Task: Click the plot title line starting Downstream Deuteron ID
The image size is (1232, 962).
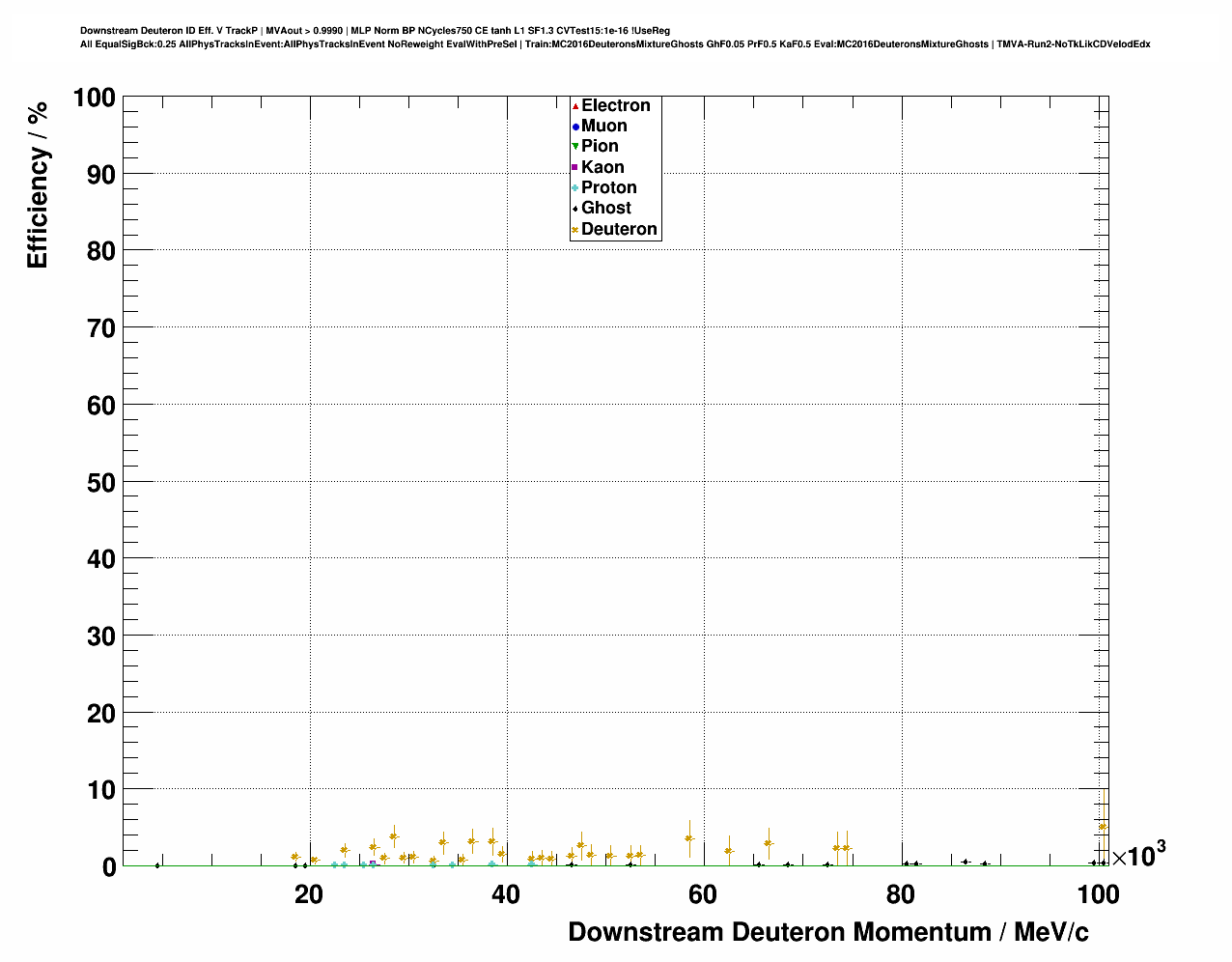Action: 376,31
